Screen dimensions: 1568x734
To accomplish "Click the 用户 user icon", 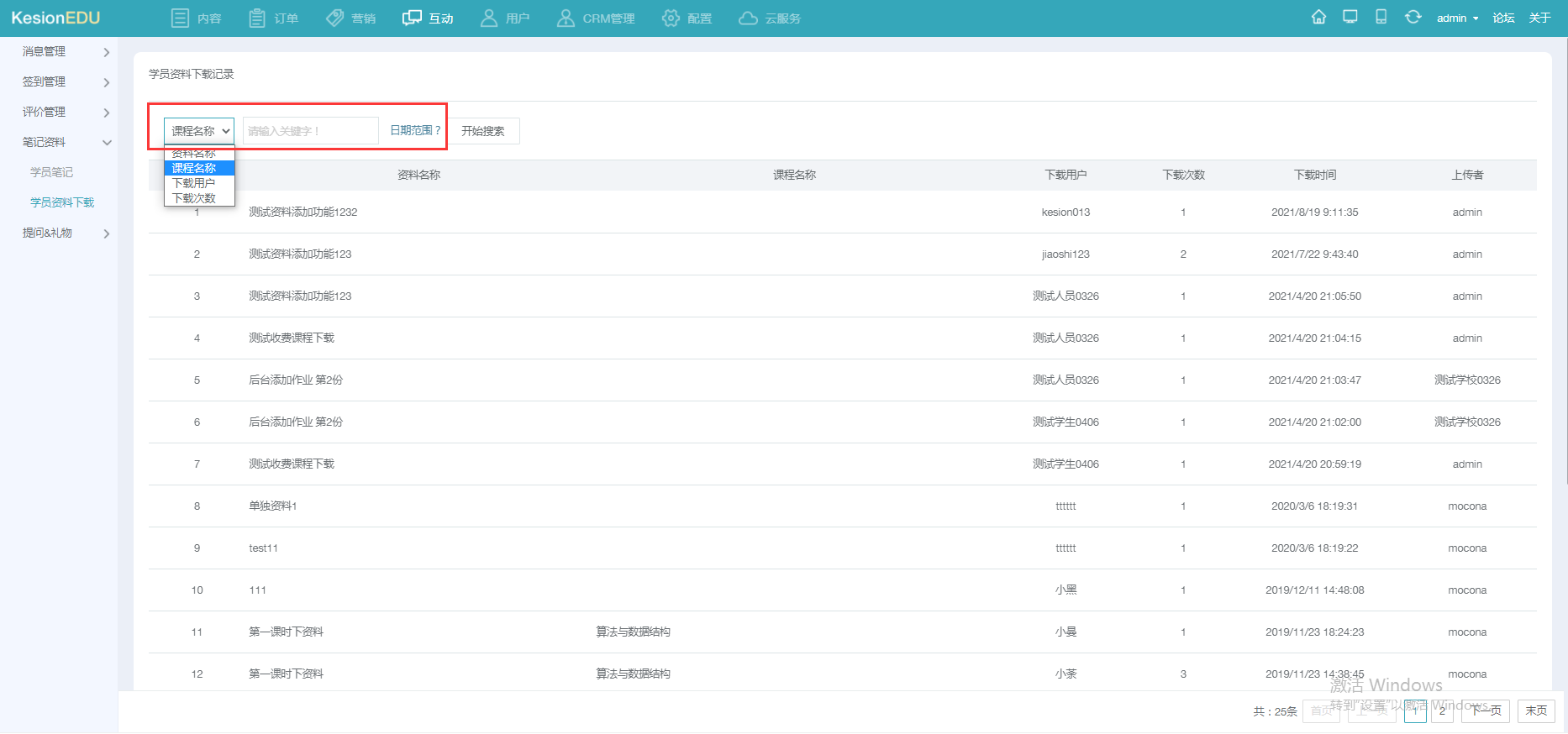I will (489, 18).
